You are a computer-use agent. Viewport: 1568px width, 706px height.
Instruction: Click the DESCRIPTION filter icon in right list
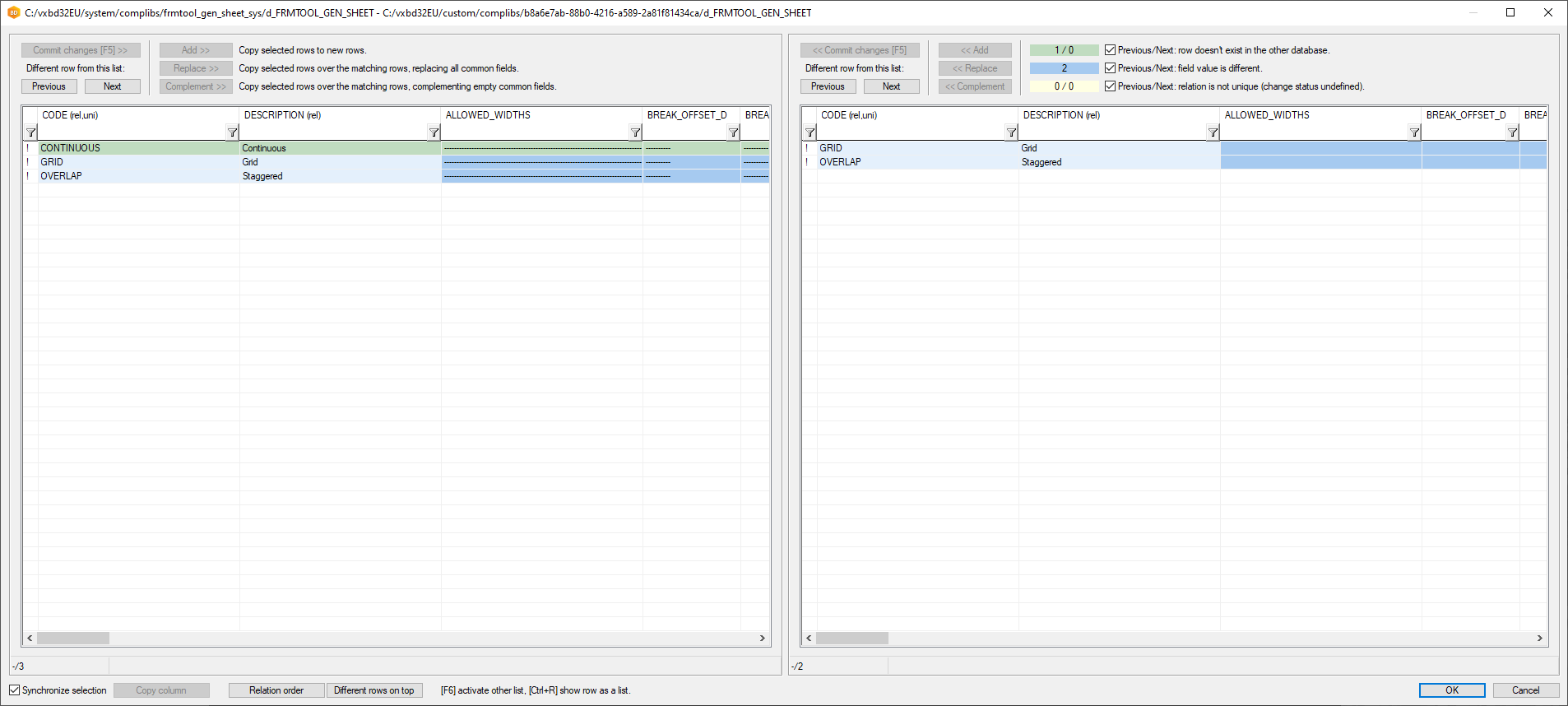tap(1213, 132)
